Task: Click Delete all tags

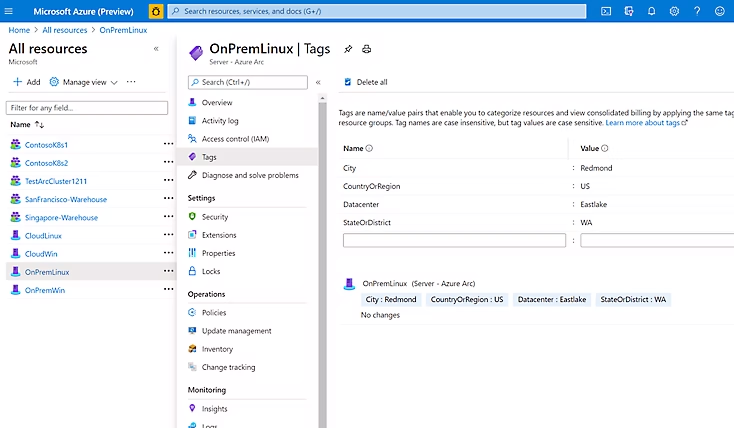Action: click(x=366, y=82)
